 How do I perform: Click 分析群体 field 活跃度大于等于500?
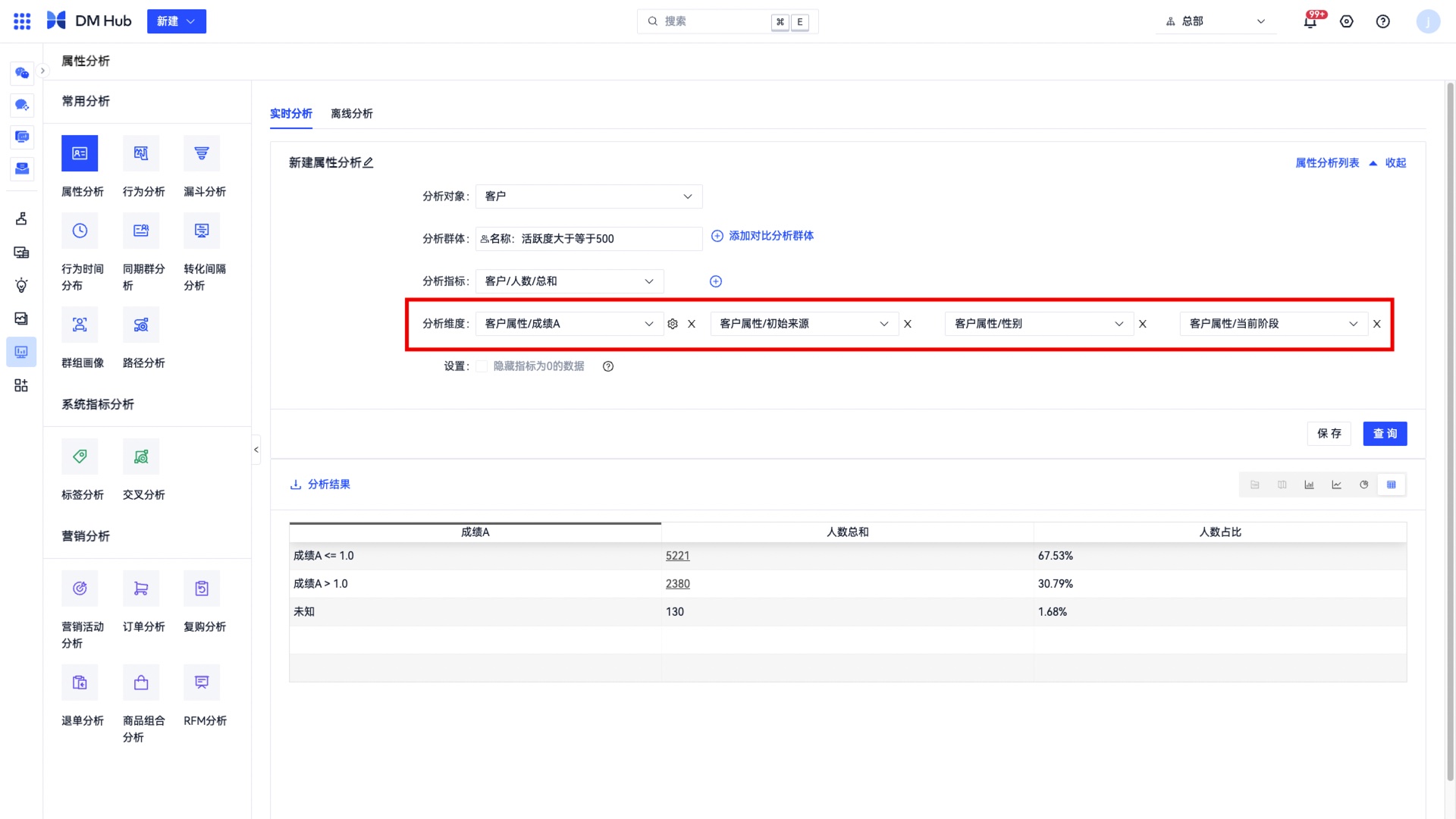pos(589,239)
